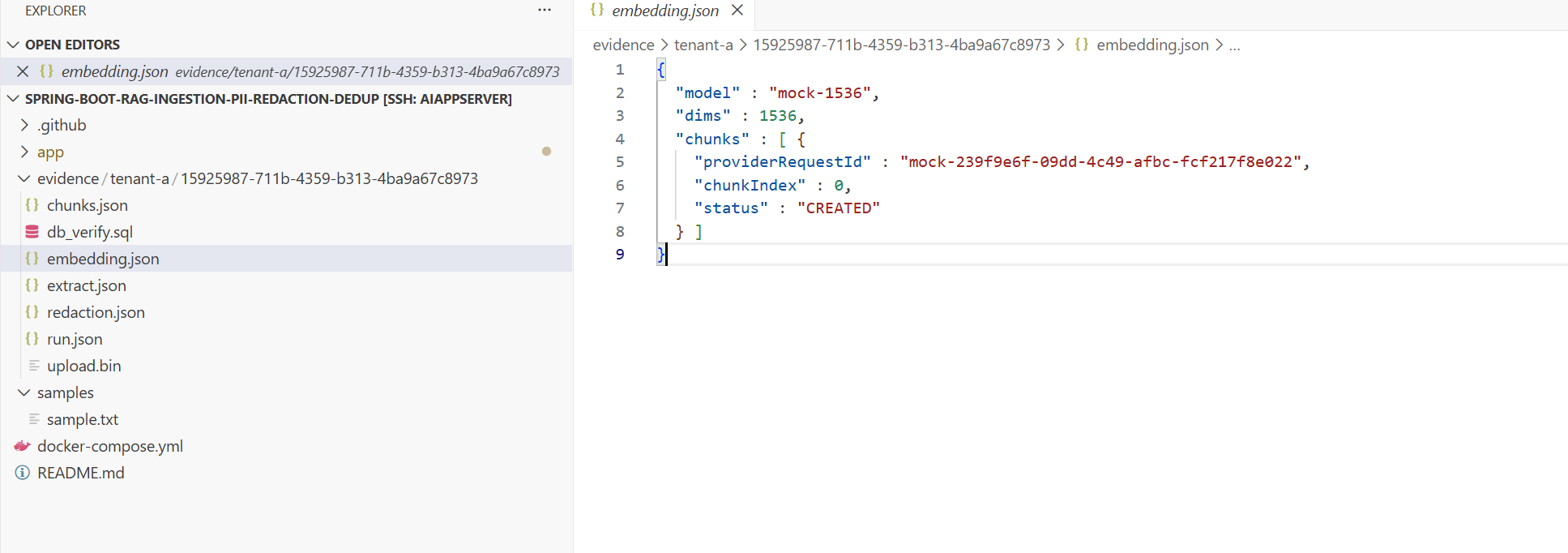1568x553 pixels.
Task: Collapse the samples folder
Action: pyautogui.click(x=24, y=392)
